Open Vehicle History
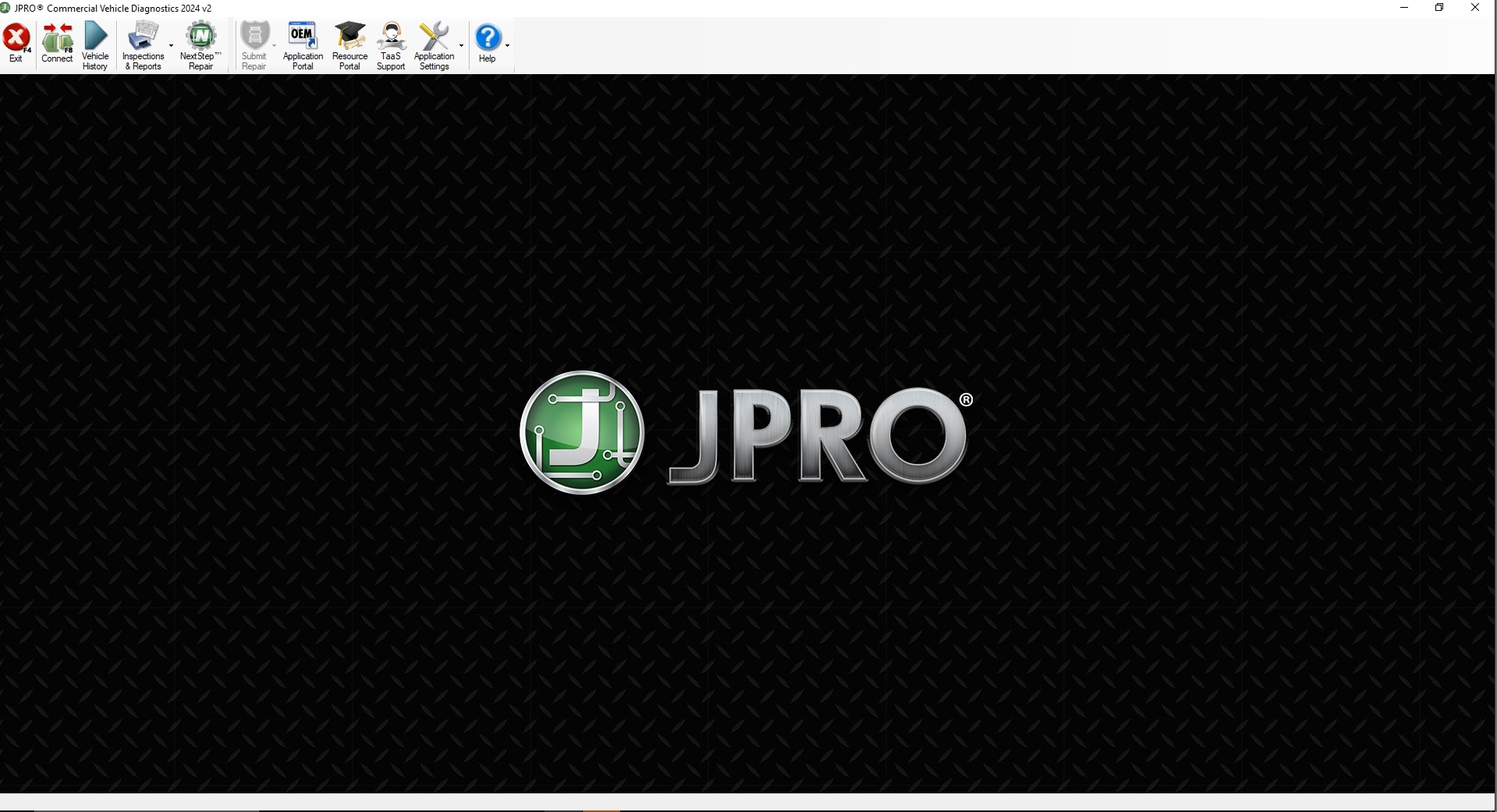Screen dimensions: 1497x812 click(94, 43)
